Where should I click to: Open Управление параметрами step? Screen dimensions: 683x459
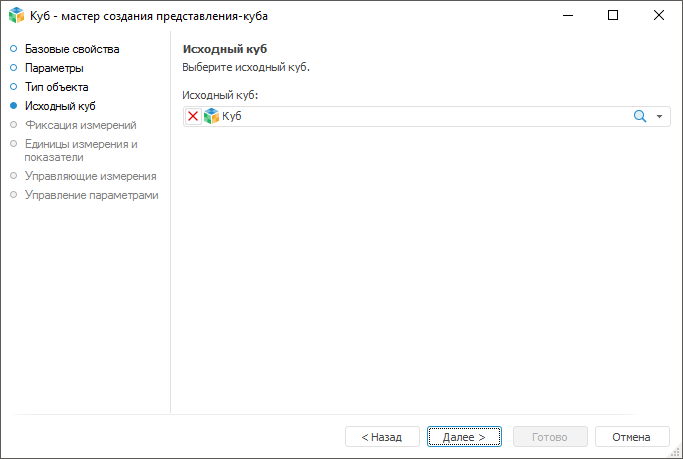pyautogui.click(x=91, y=195)
